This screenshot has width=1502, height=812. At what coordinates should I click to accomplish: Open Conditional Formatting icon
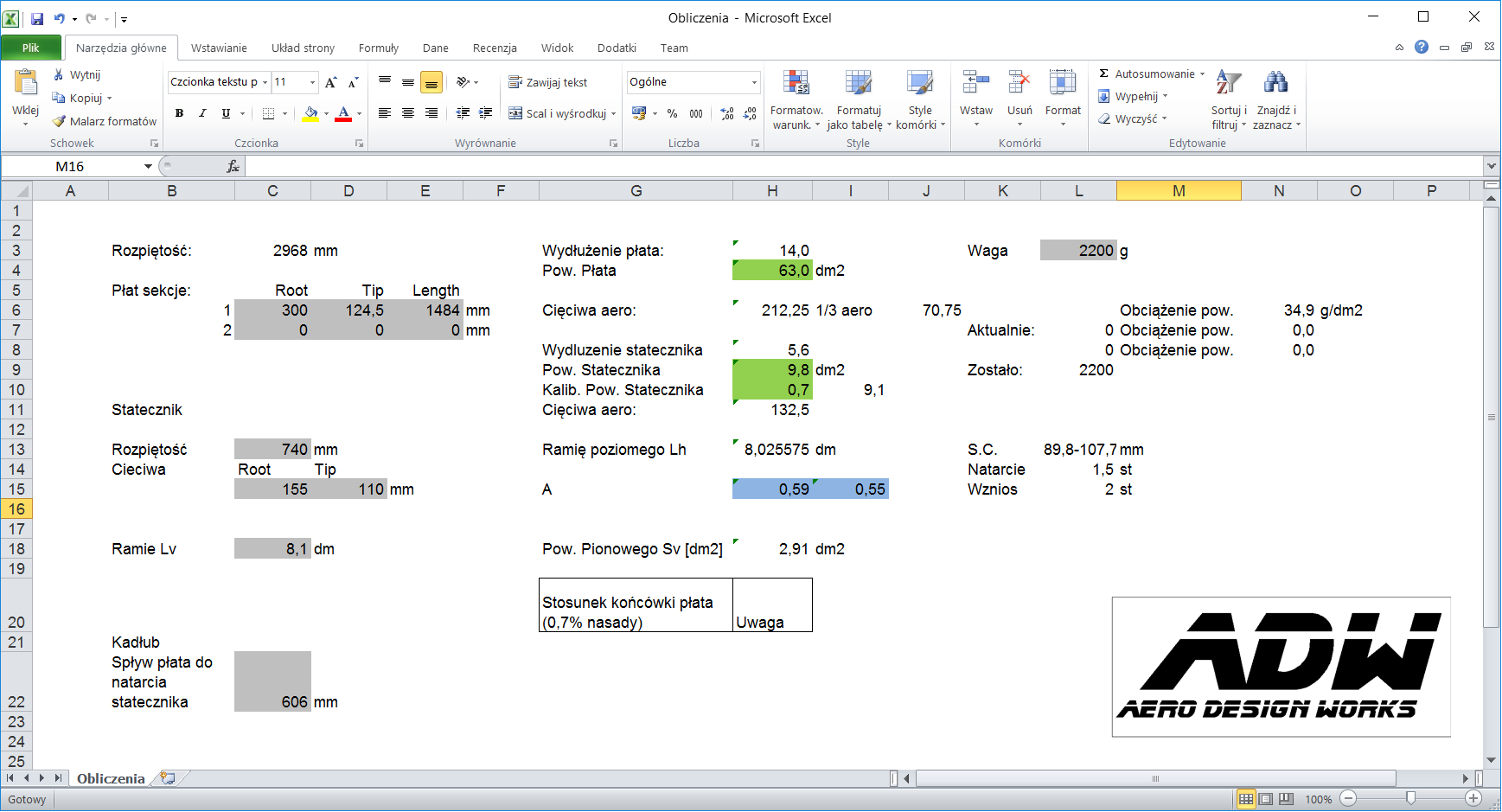tap(796, 84)
